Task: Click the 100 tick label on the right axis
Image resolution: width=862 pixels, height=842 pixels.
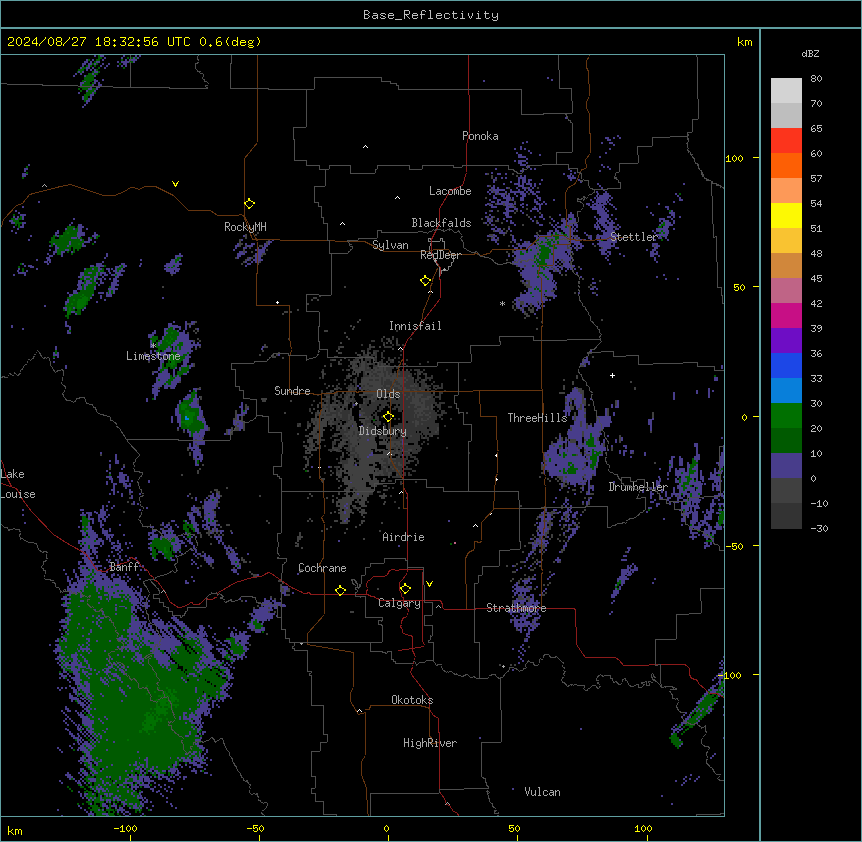Action: click(734, 158)
